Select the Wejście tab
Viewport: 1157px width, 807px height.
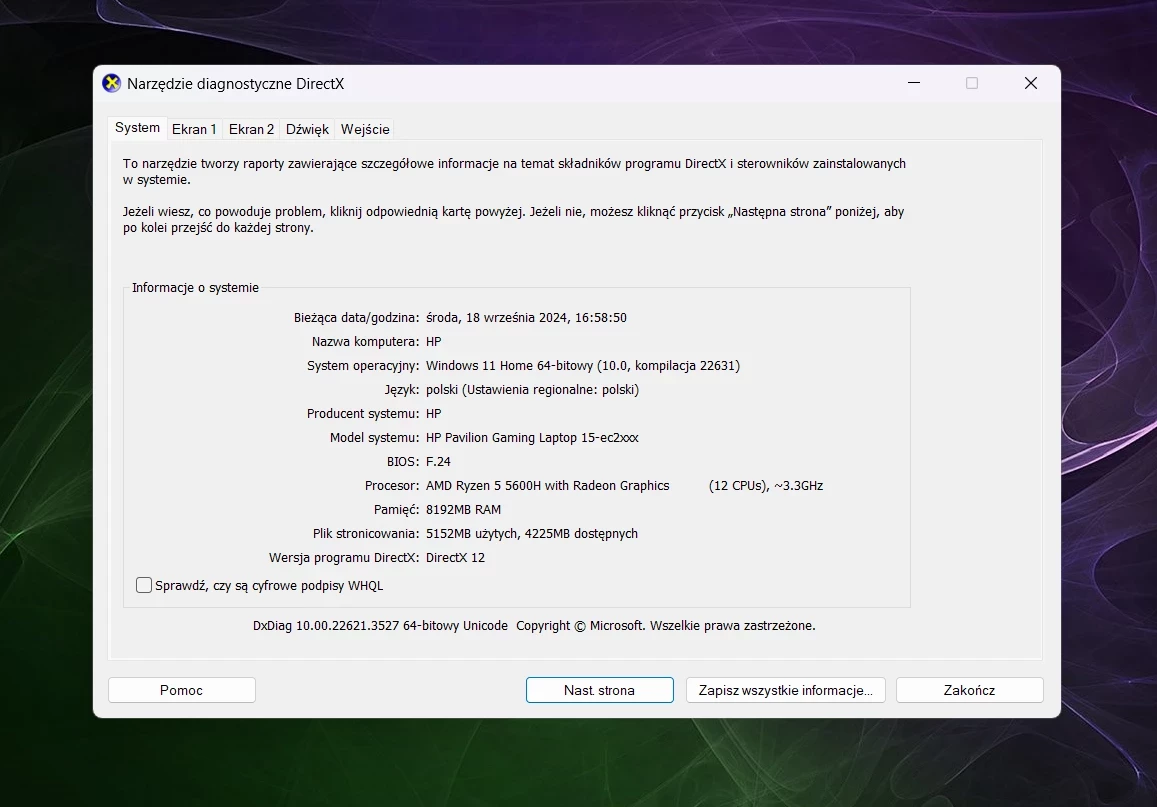(x=365, y=129)
